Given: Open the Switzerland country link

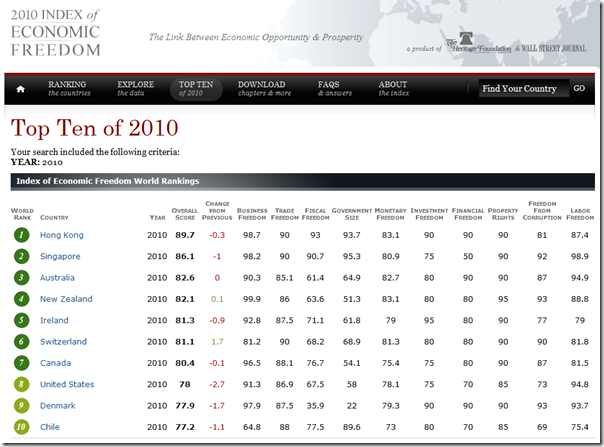Looking at the screenshot, I should pyautogui.click(x=64, y=342).
